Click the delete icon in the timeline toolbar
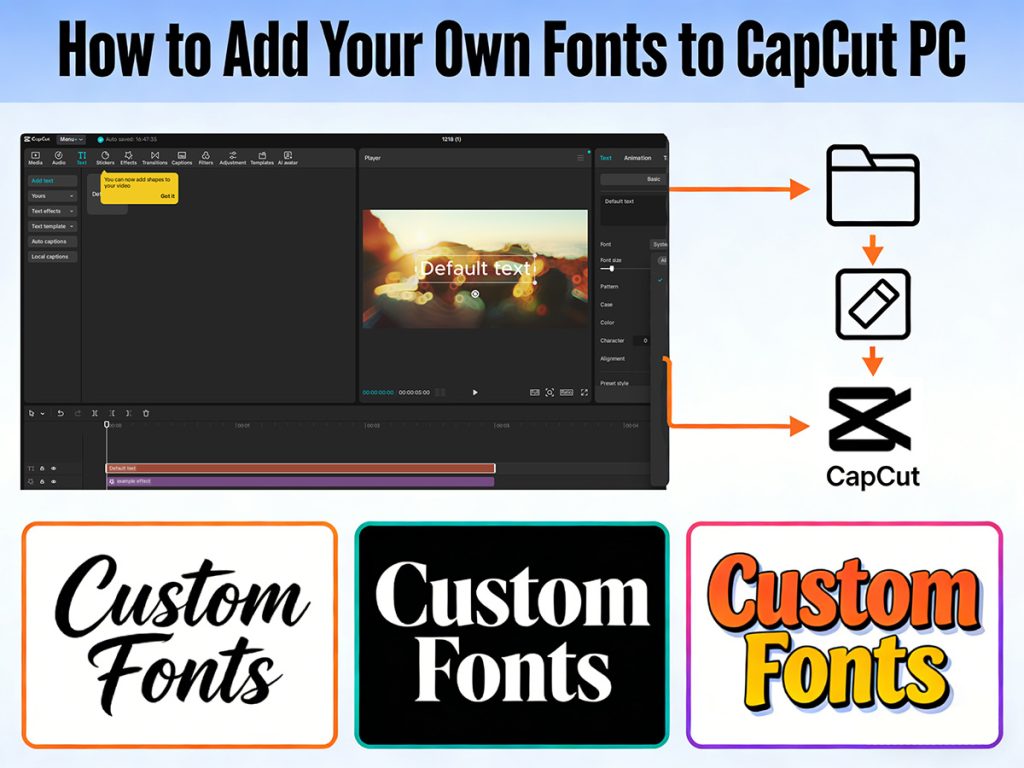 click(145, 413)
